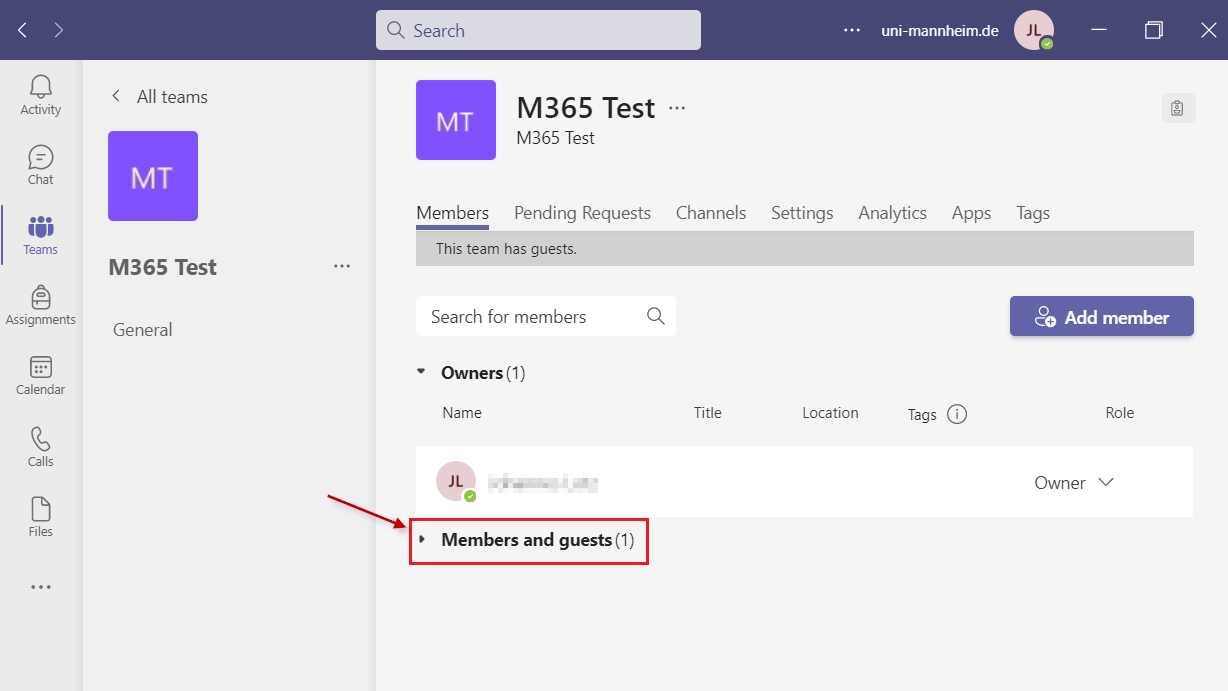Click the 'This team has guests.' banner text
Viewport: 1228px width, 691px height.
pyautogui.click(x=506, y=249)
